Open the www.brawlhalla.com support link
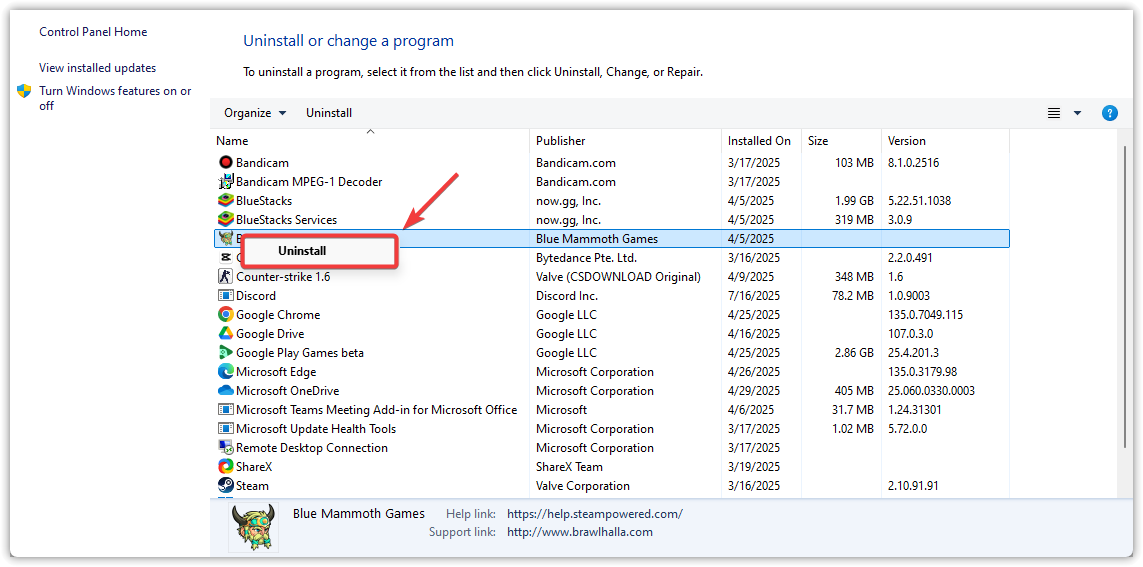The width and height of the screenshot is (1143, 567). [580, 532]
